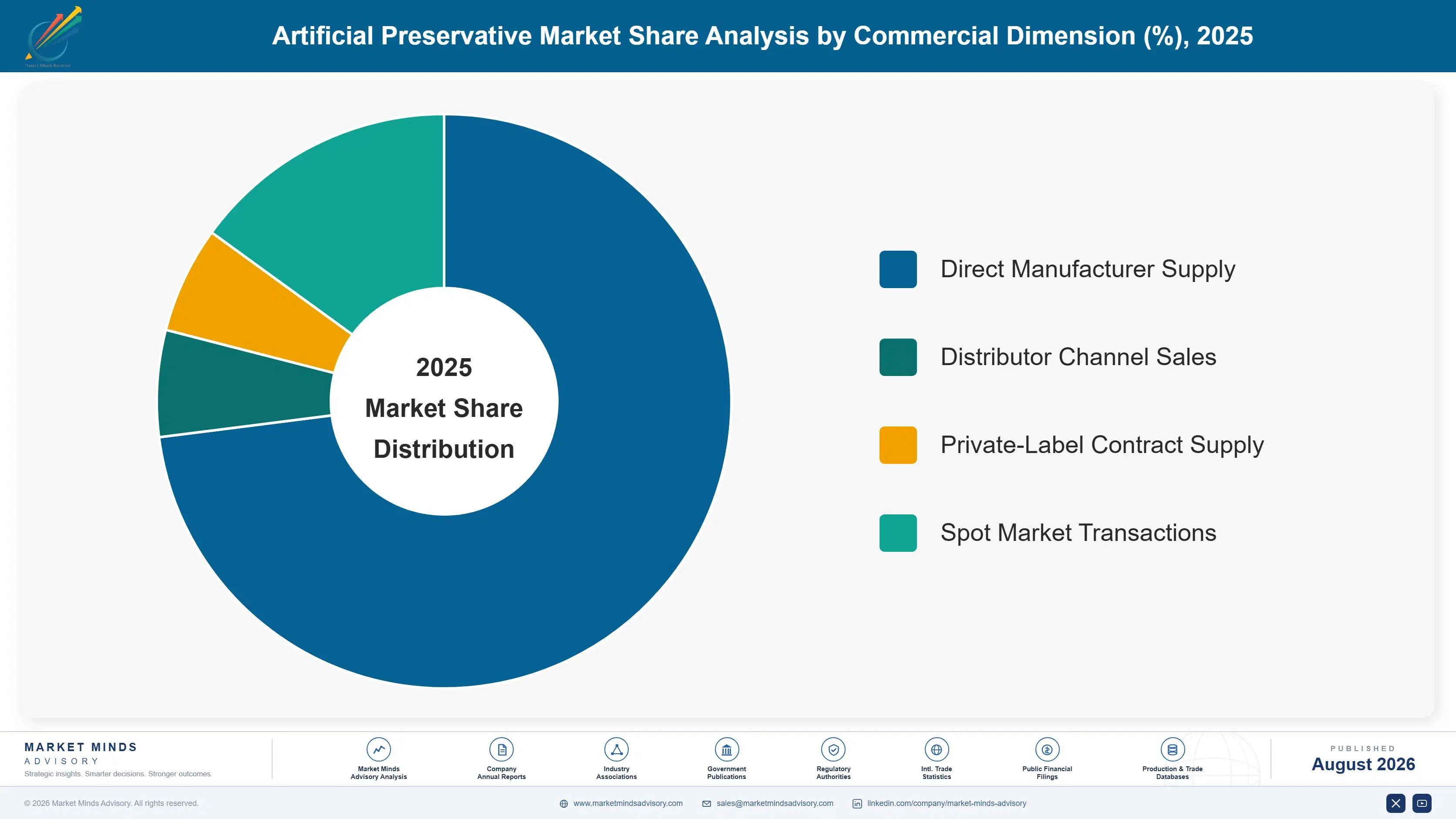Click the Intl. Trade Statistics label
This screenshot has height=819, width=1456.
tap(937, 773)
